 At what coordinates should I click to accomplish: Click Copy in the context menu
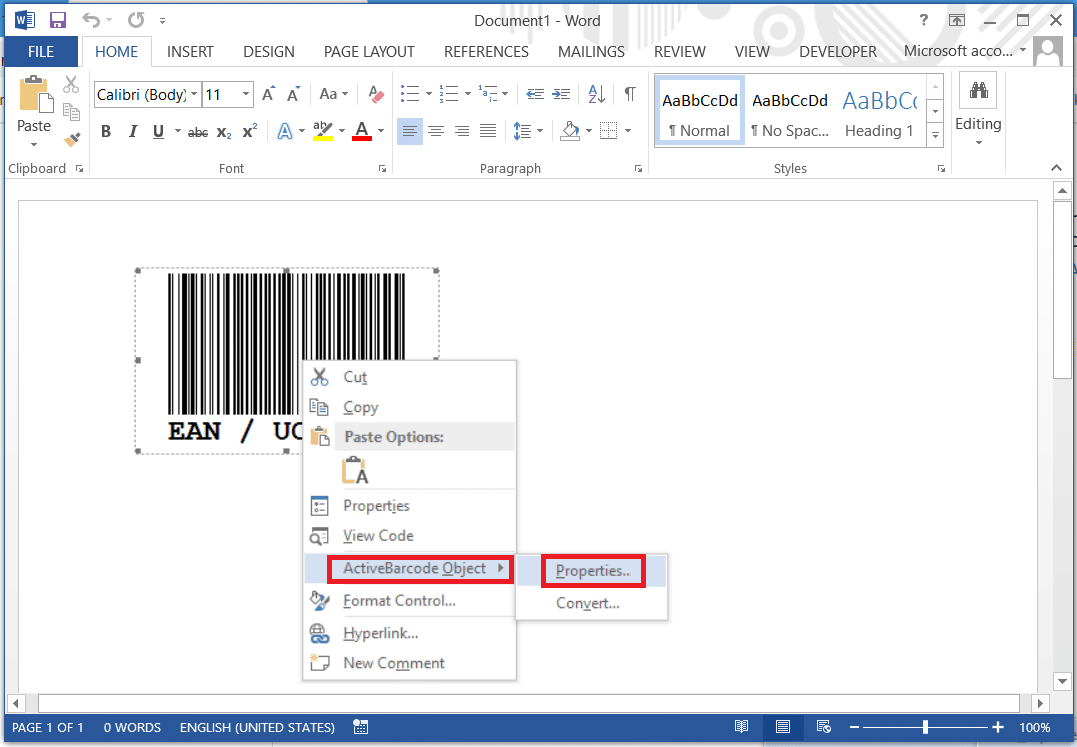tap(358, 407)
